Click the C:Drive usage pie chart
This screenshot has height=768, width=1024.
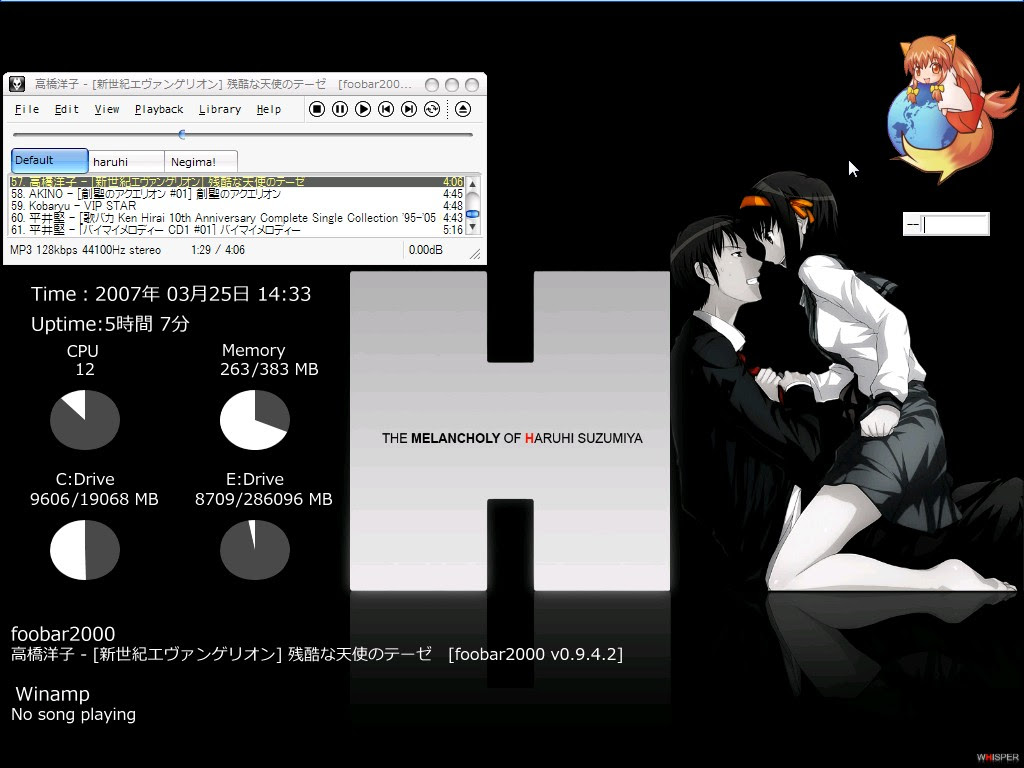85,550
